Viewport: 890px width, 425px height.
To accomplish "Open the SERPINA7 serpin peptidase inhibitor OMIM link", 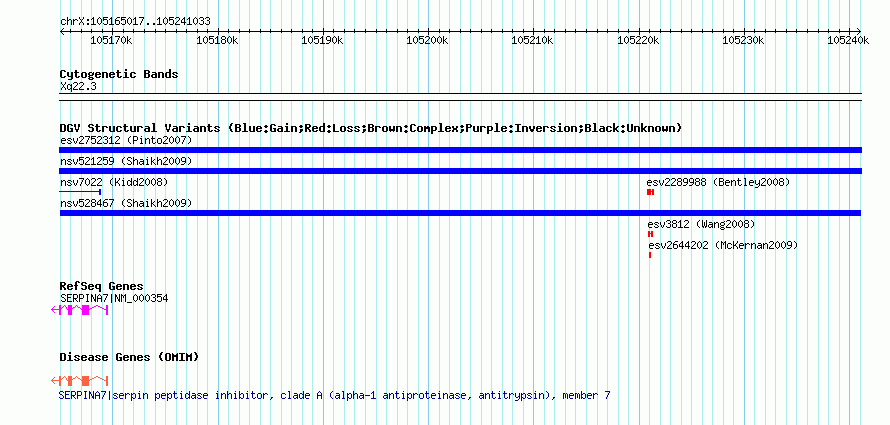I will click(334, 395).
